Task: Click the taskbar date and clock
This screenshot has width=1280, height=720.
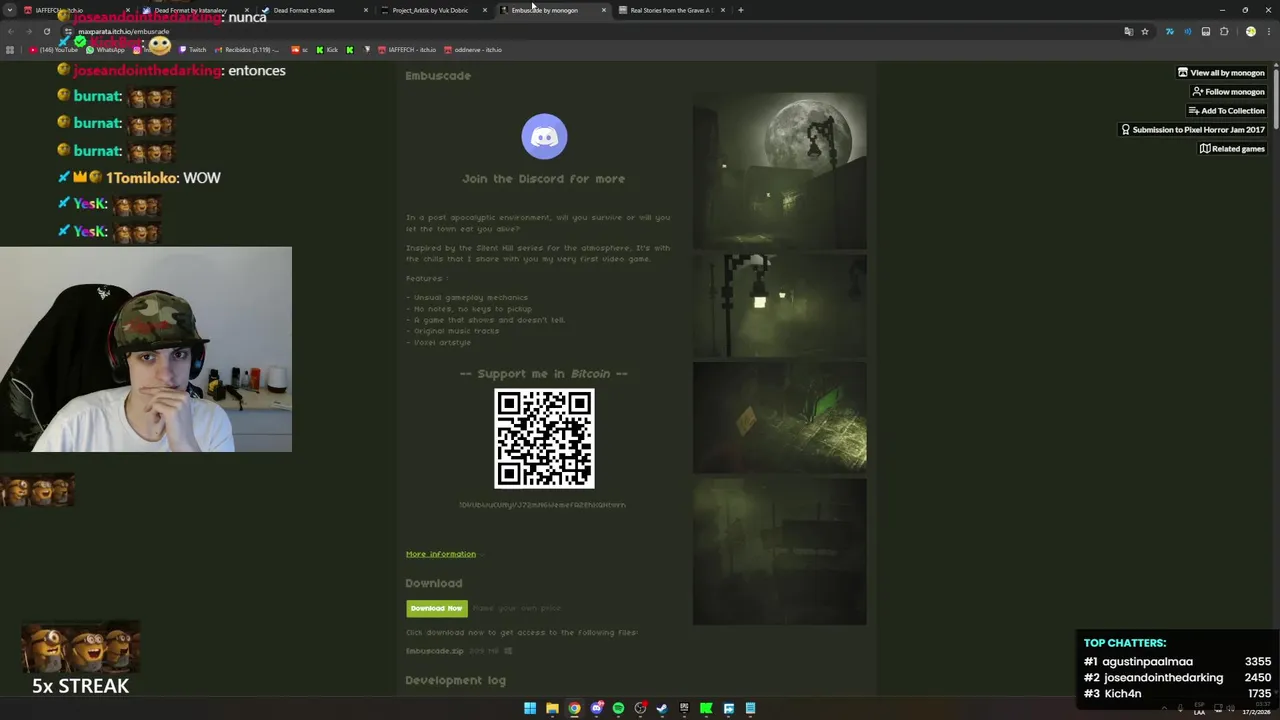Action: tap(1258, 708)
